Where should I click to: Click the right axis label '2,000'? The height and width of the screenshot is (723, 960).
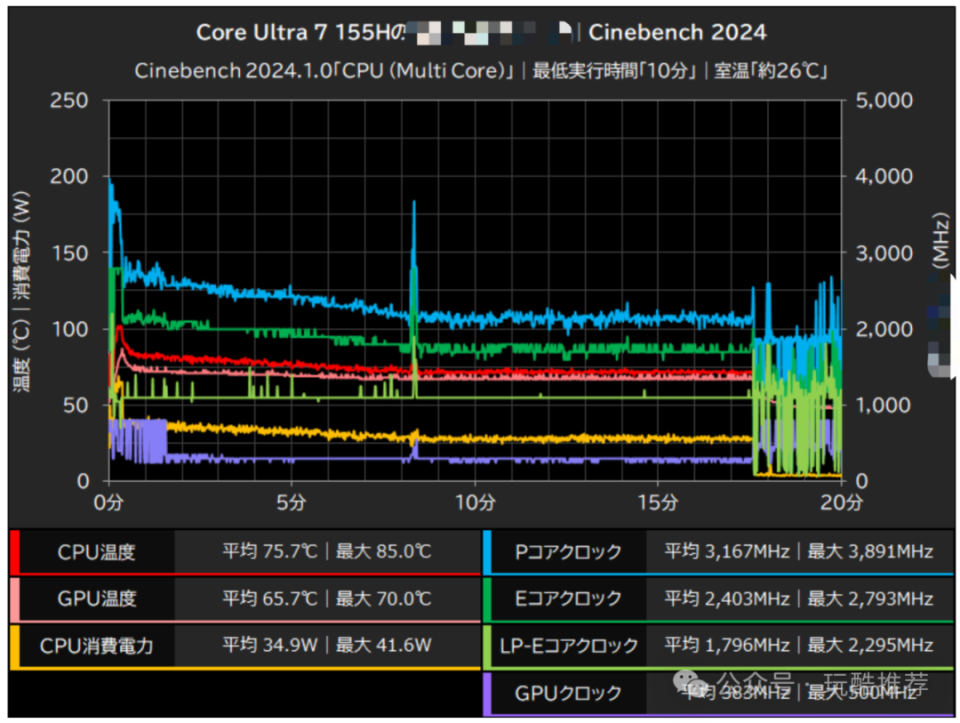point(884,329)
